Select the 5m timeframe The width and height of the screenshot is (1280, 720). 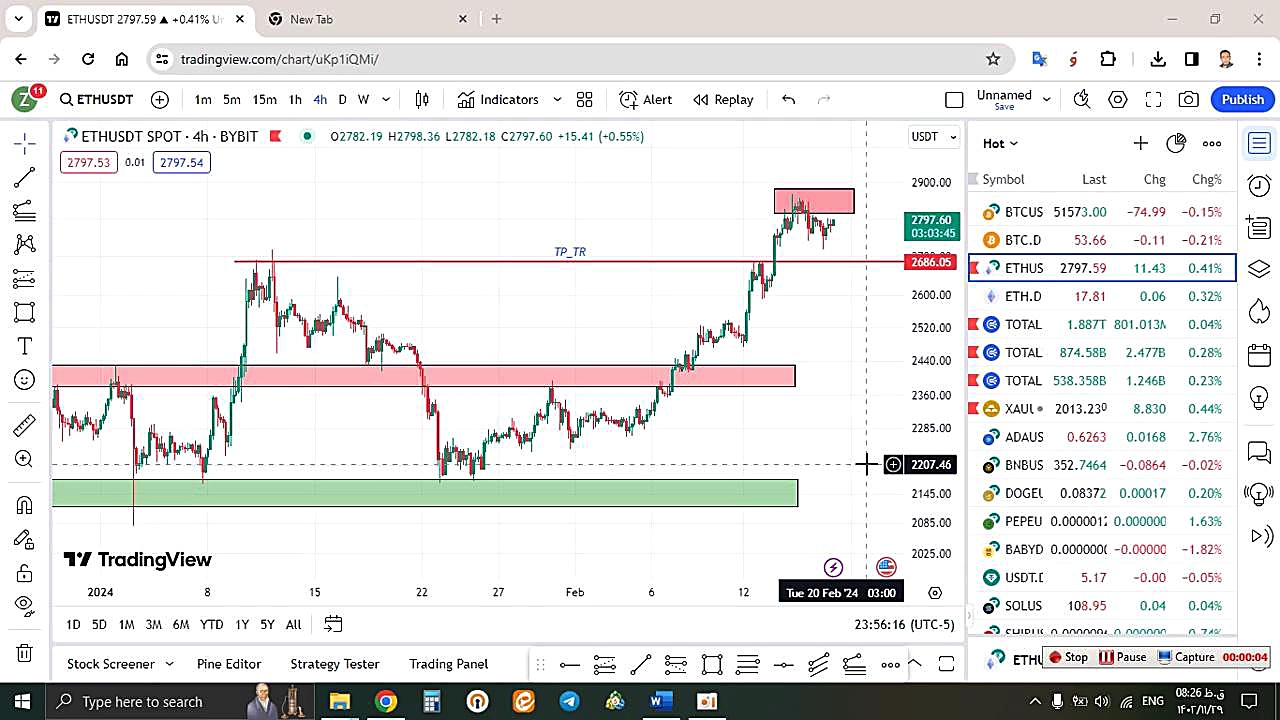pyautogui.click(x=232, y=99)
